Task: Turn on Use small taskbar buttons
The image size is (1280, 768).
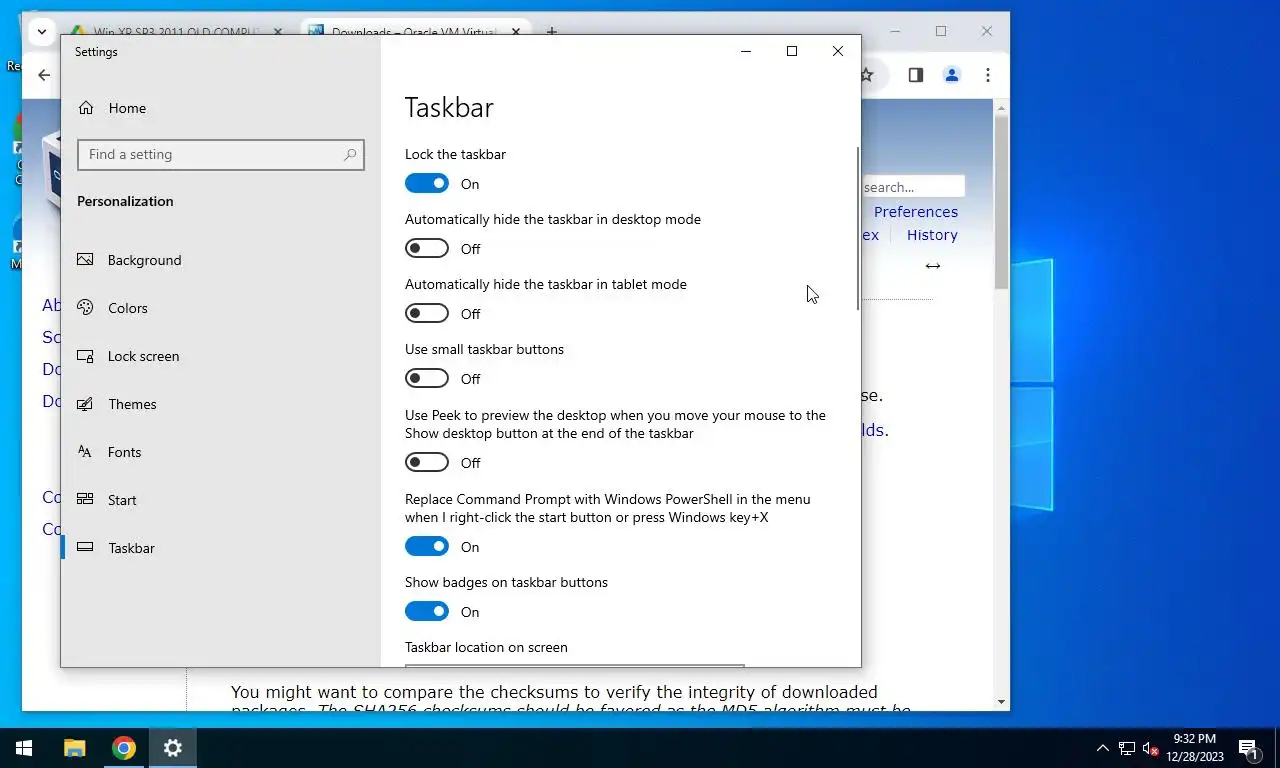Action: pyautogui.click(x=427, y=379)
